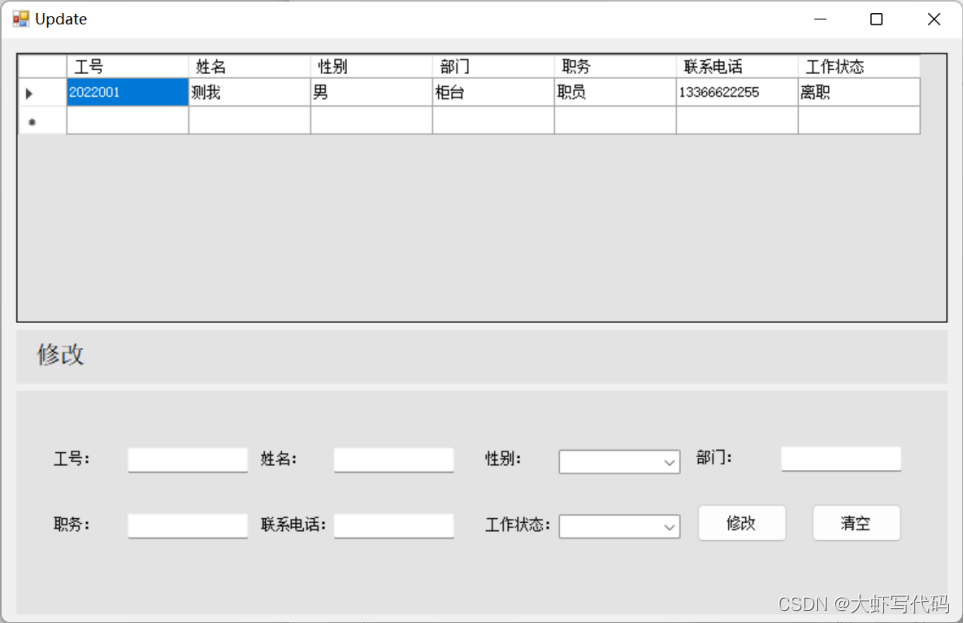Focus the 部门 input field

click(841, 459)
